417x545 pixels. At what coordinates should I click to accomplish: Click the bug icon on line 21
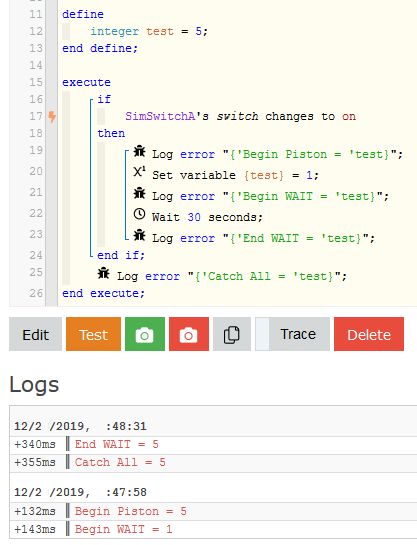tap(140, 194)
